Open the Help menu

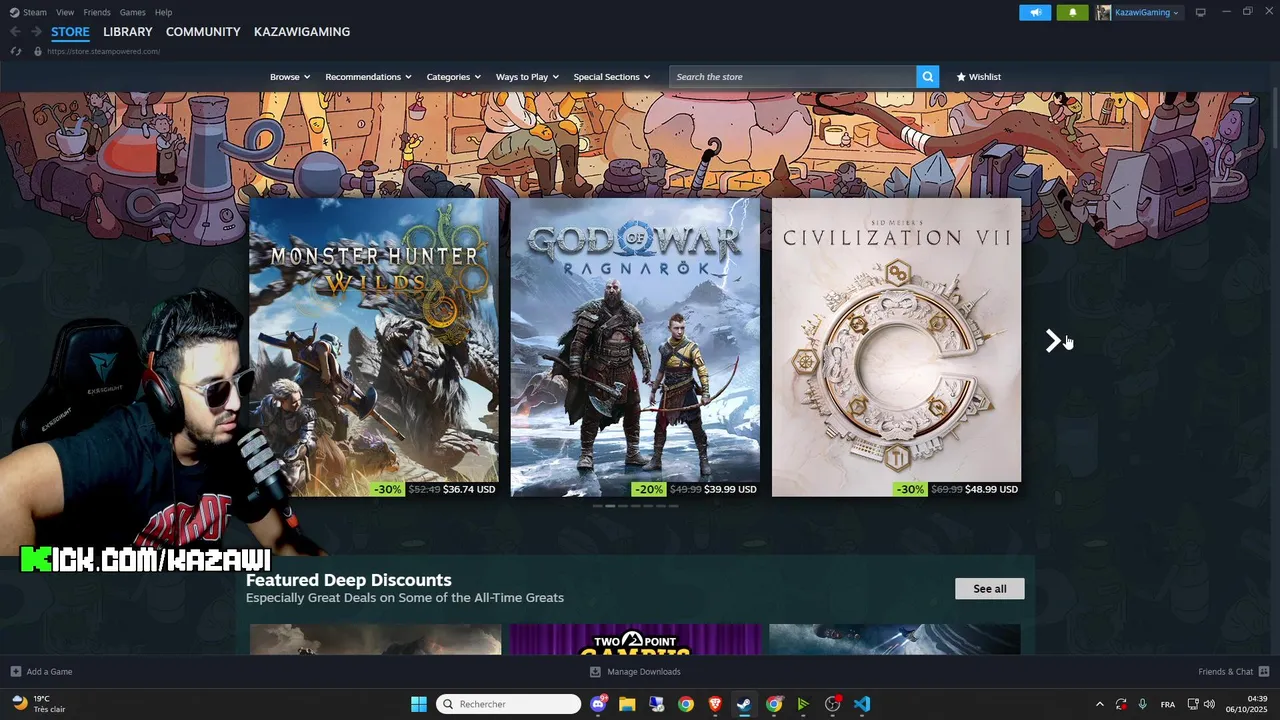(163, 12)
